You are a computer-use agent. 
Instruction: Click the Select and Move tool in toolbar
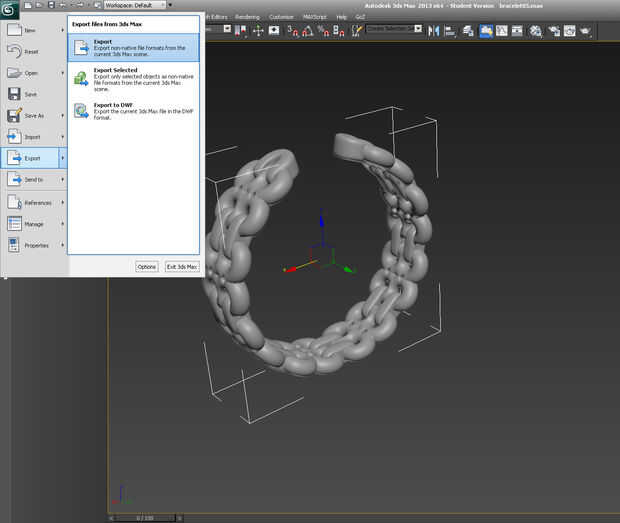click(x=258, y=31)
